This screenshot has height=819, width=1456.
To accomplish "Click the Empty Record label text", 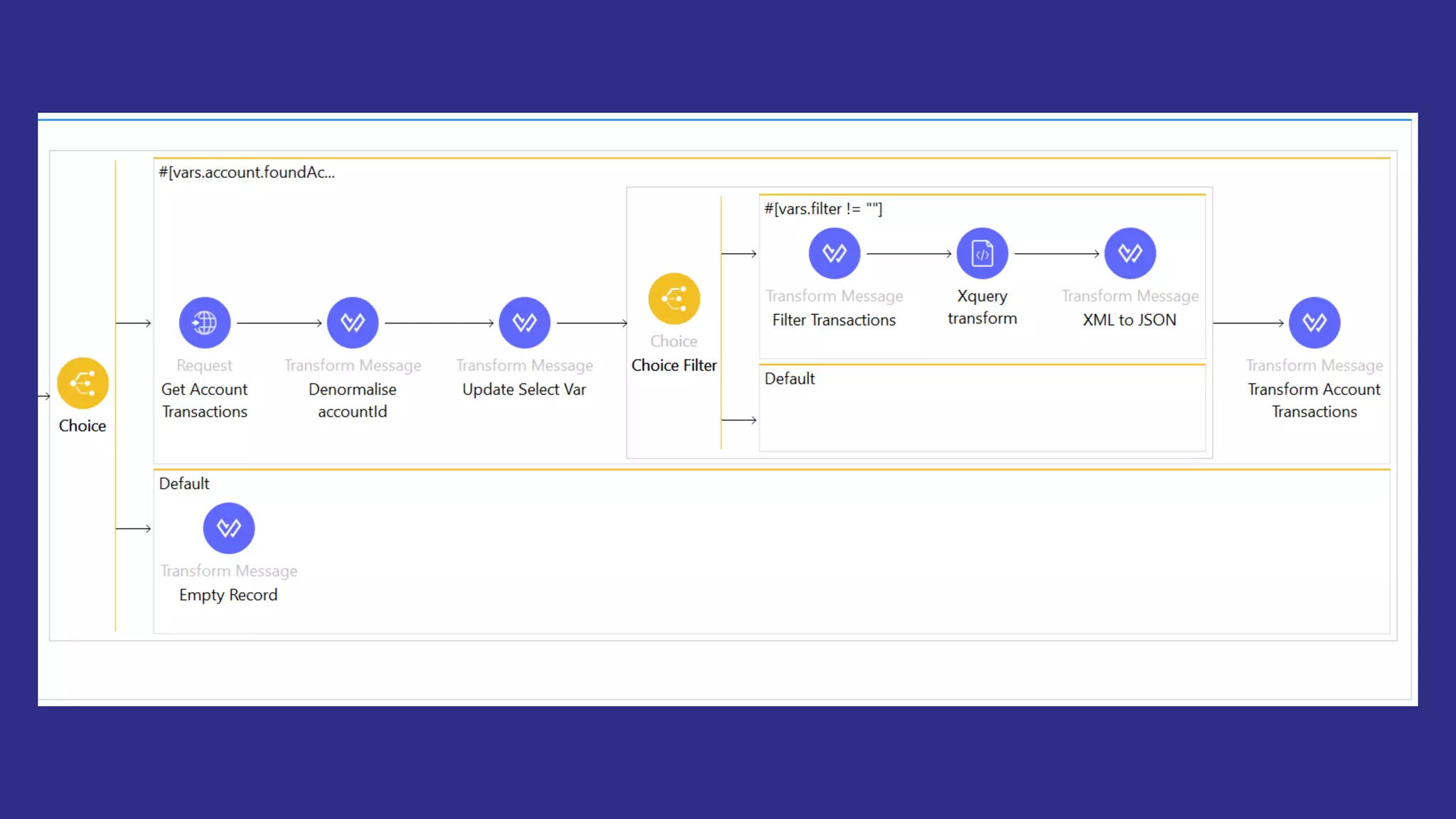I will pyautogui.click(x=228, y=595).
